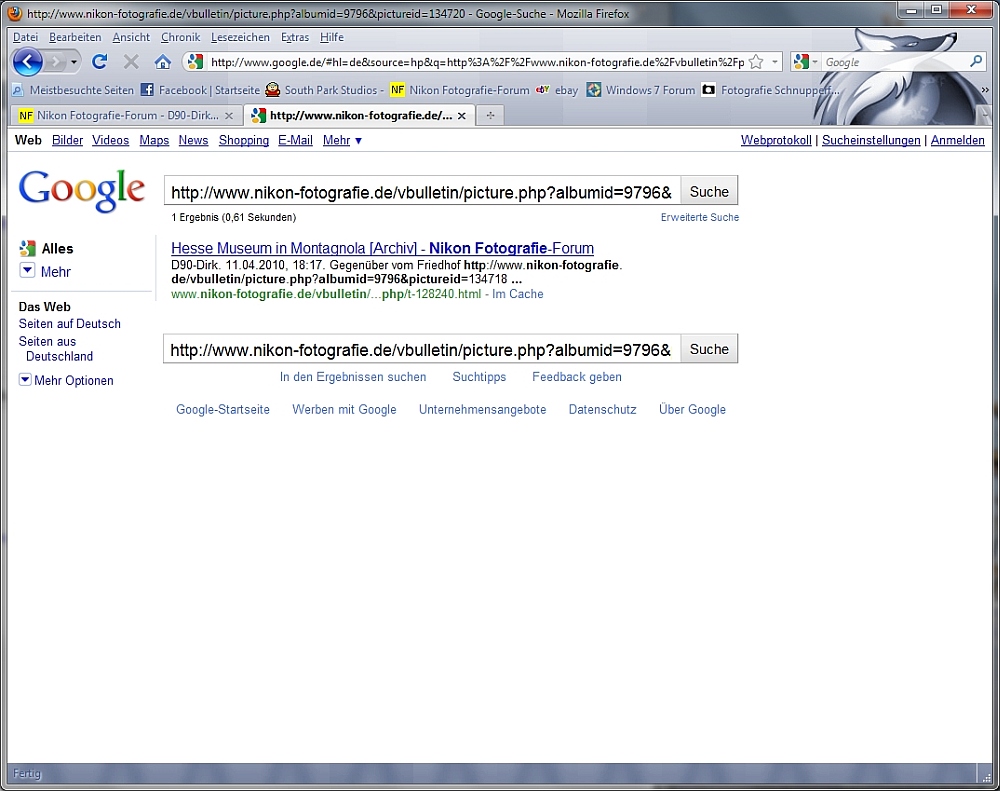Image resolution: width=1000 pixels, height=791 pixels.
Task: Go to Google Videos search
Action: [x=110, y=140]
